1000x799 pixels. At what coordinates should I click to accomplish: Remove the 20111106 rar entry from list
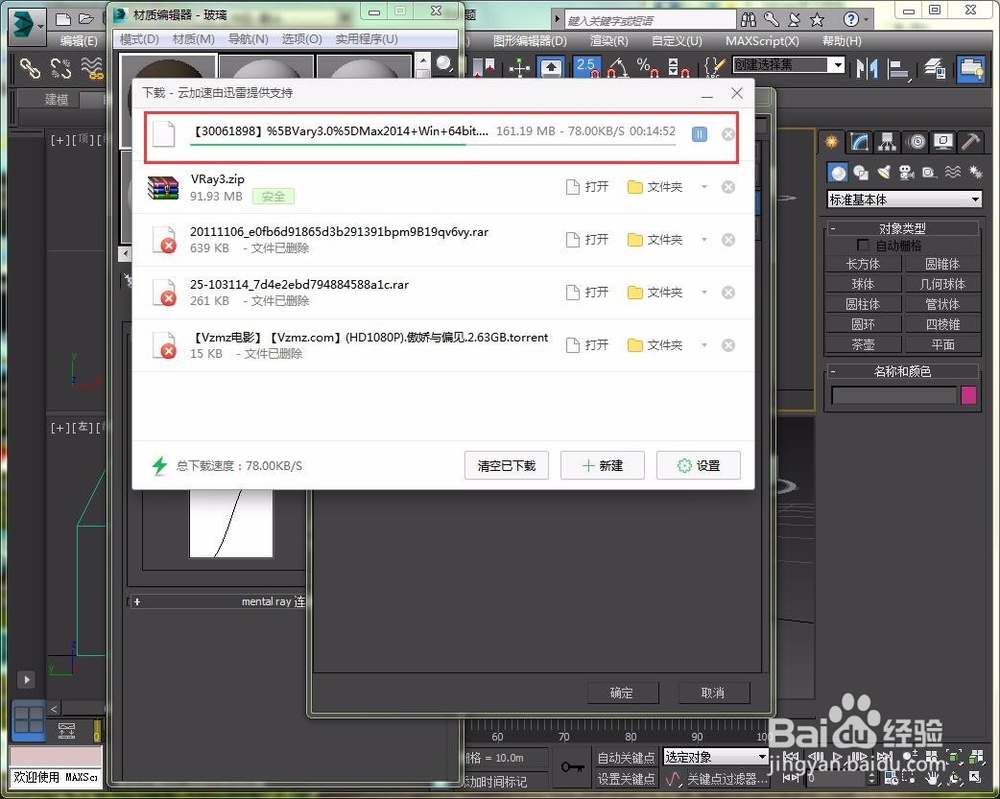pos(728,240)
